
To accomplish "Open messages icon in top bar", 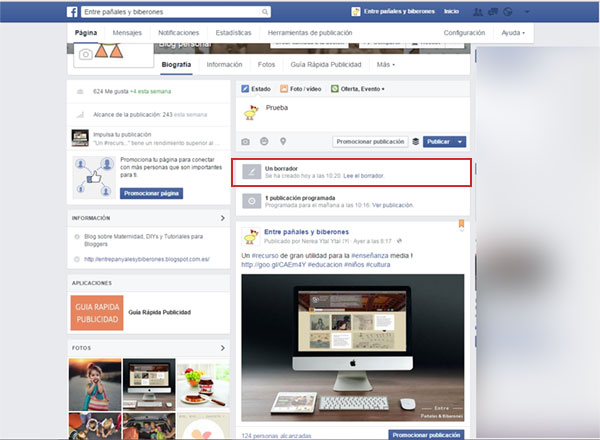I will [493, 12].
